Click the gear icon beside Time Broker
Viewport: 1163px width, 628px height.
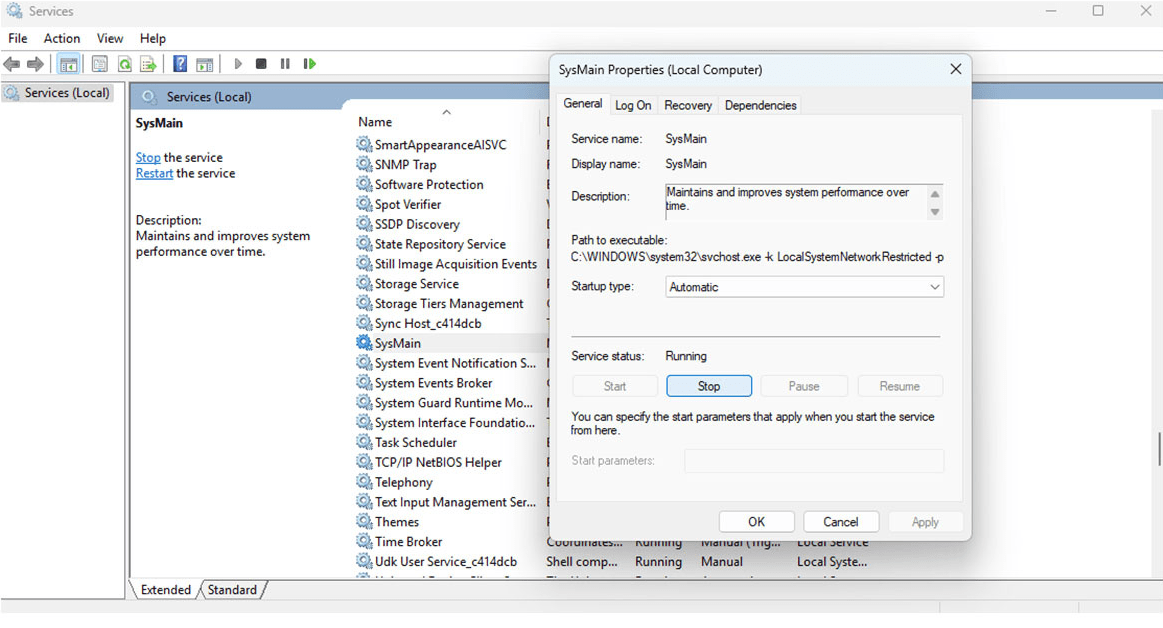[x=364, y=541]
